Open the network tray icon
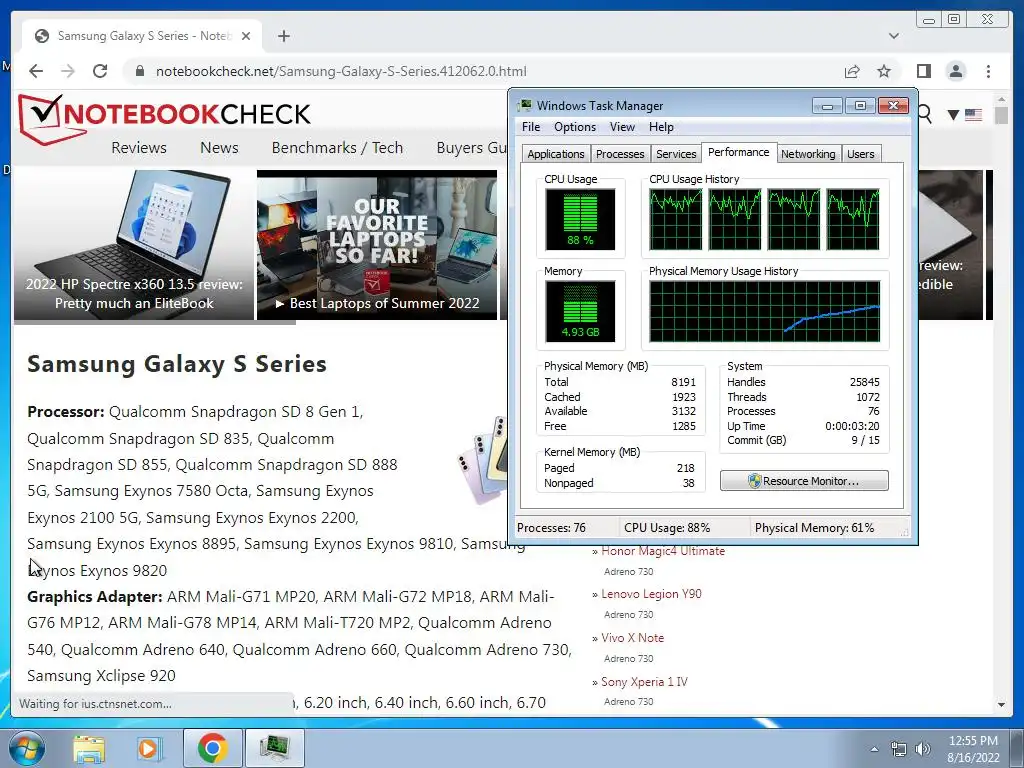 click(899, 749)
